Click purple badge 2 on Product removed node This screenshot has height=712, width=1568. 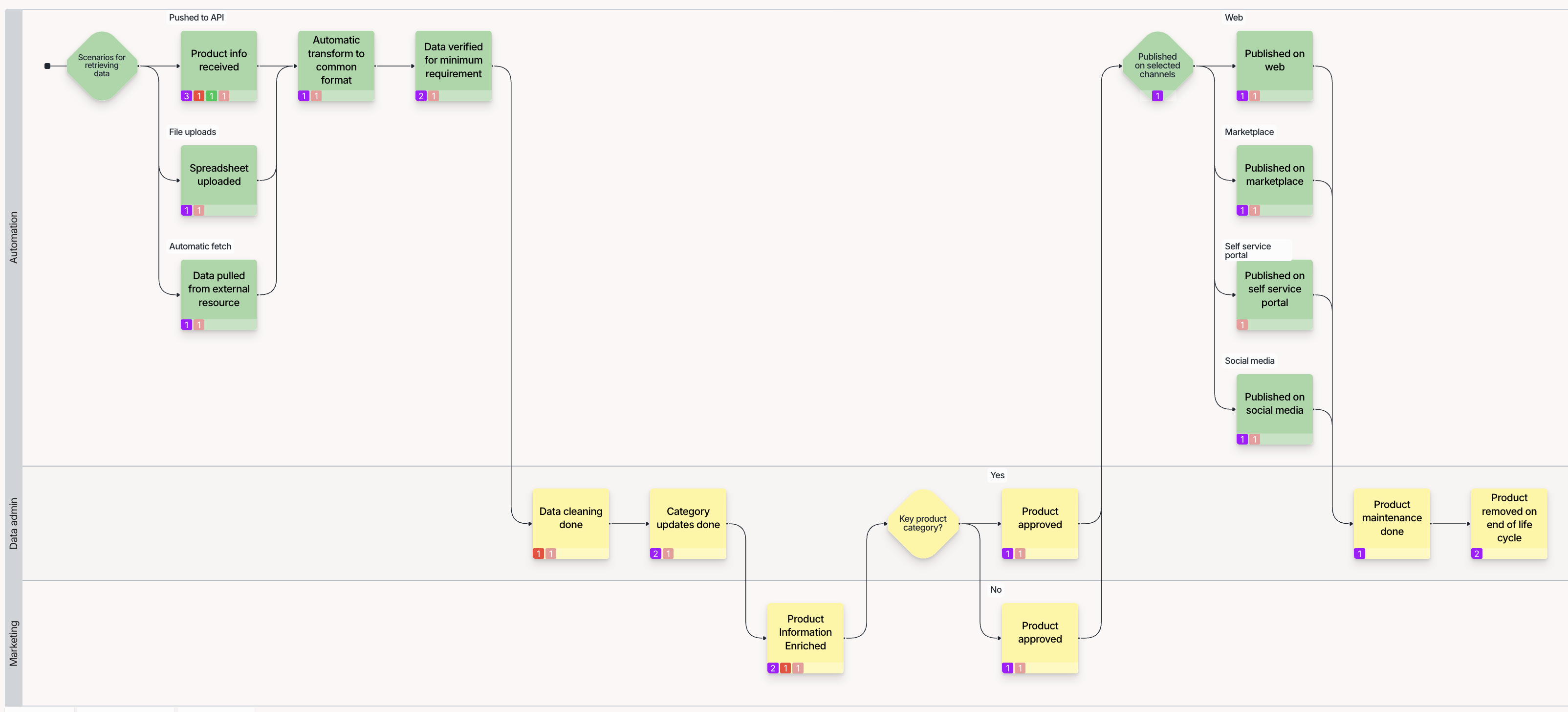pos(1477,554)
